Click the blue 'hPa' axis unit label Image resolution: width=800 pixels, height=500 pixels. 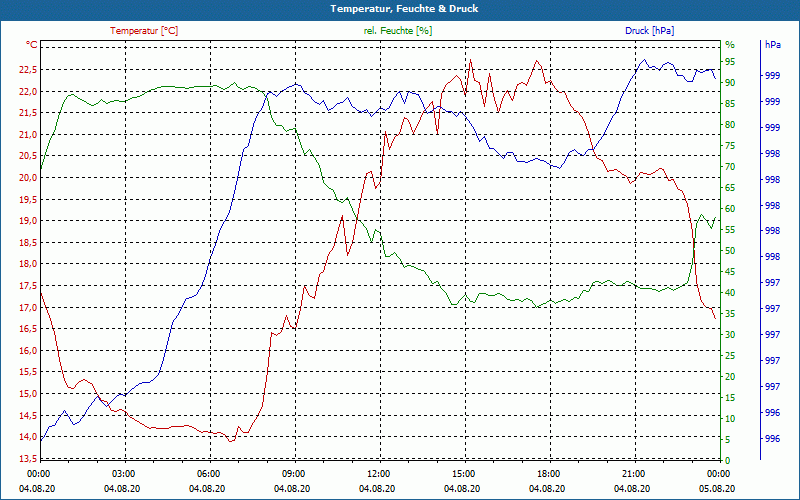772,45
